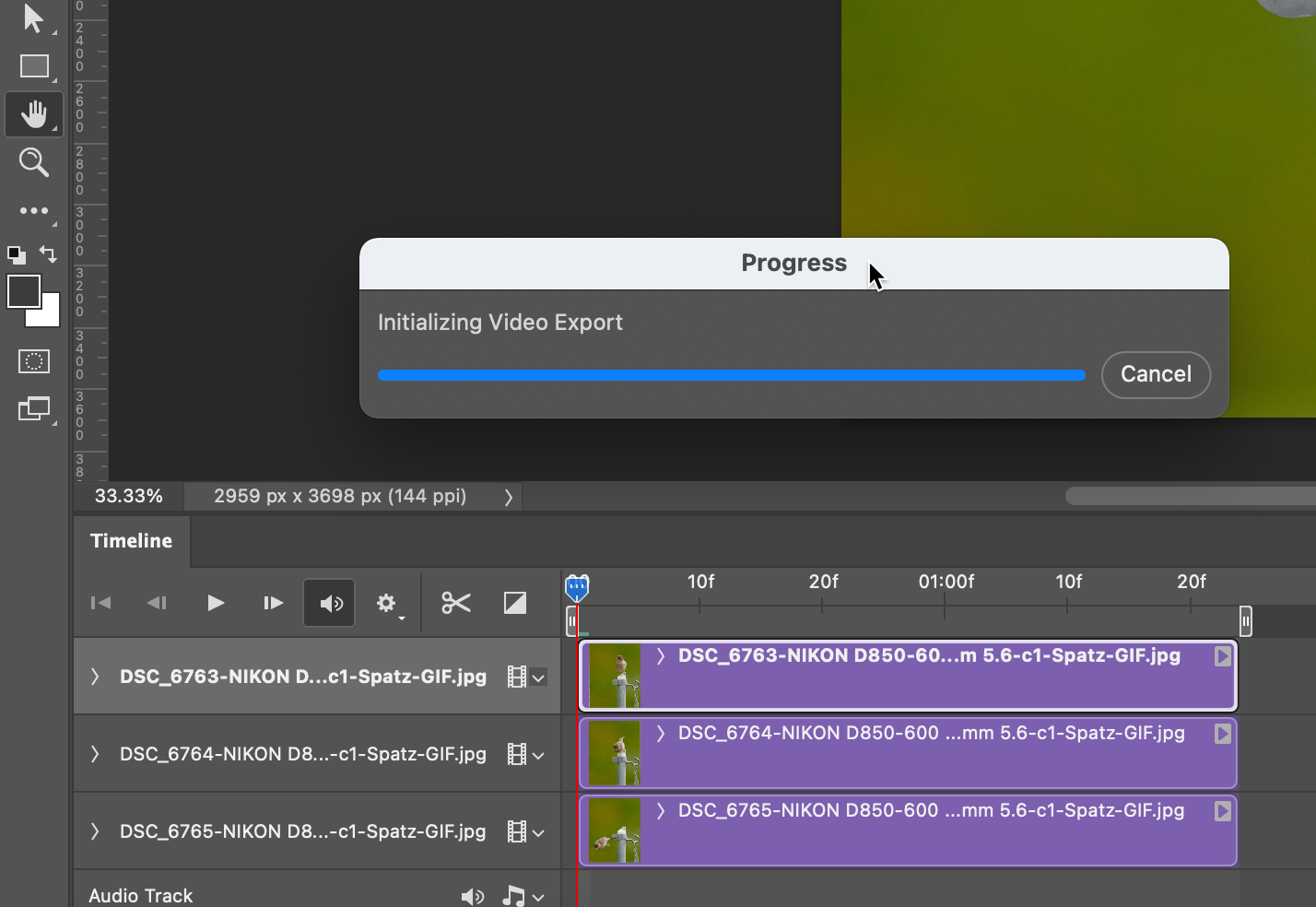Image resolution: width=1316 pixels, height=907 pixels.
Task: Open the document info disclosure in the status bar
Action: coord(508,496)
